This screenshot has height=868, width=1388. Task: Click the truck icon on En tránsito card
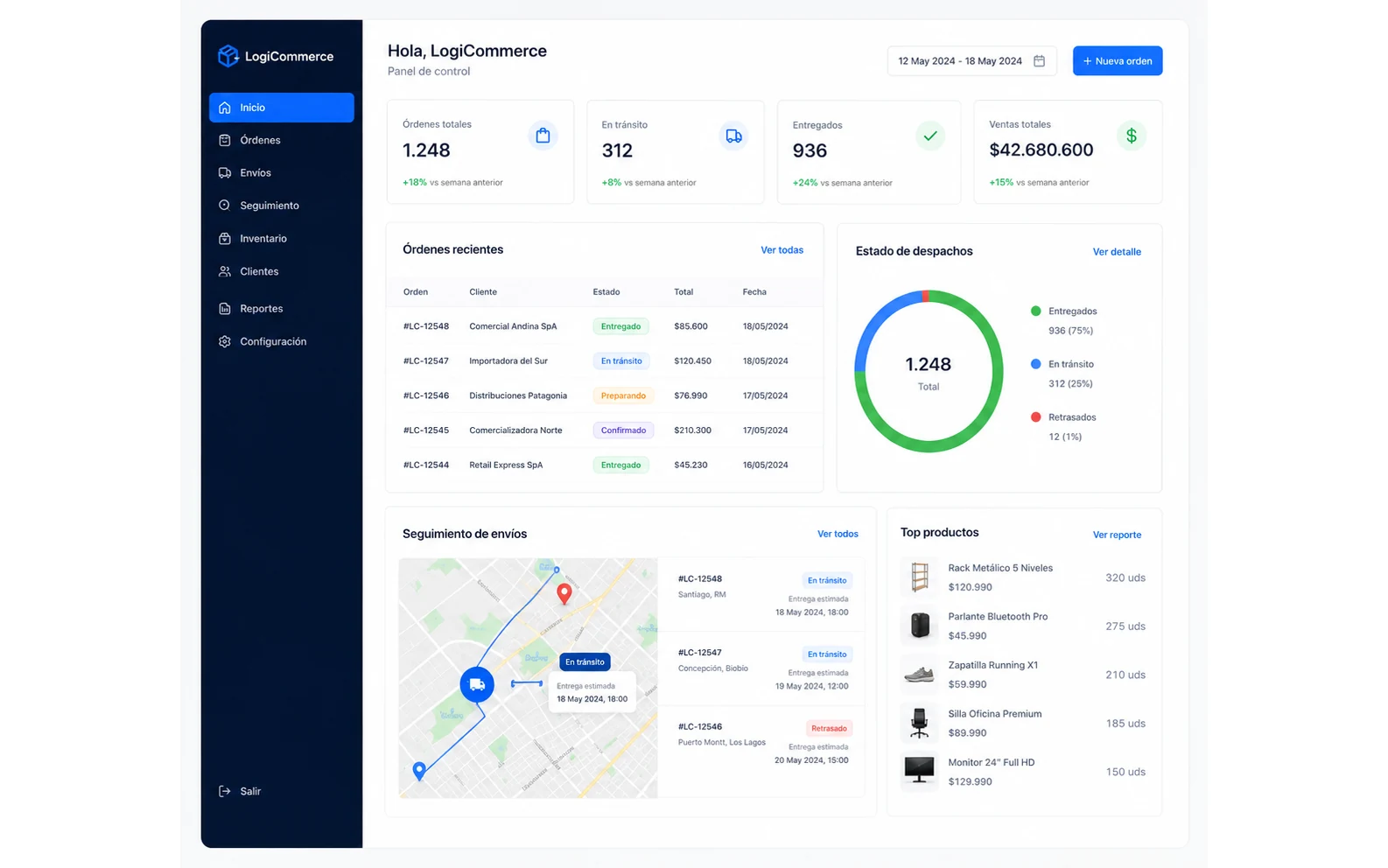(x=733, y=136)
